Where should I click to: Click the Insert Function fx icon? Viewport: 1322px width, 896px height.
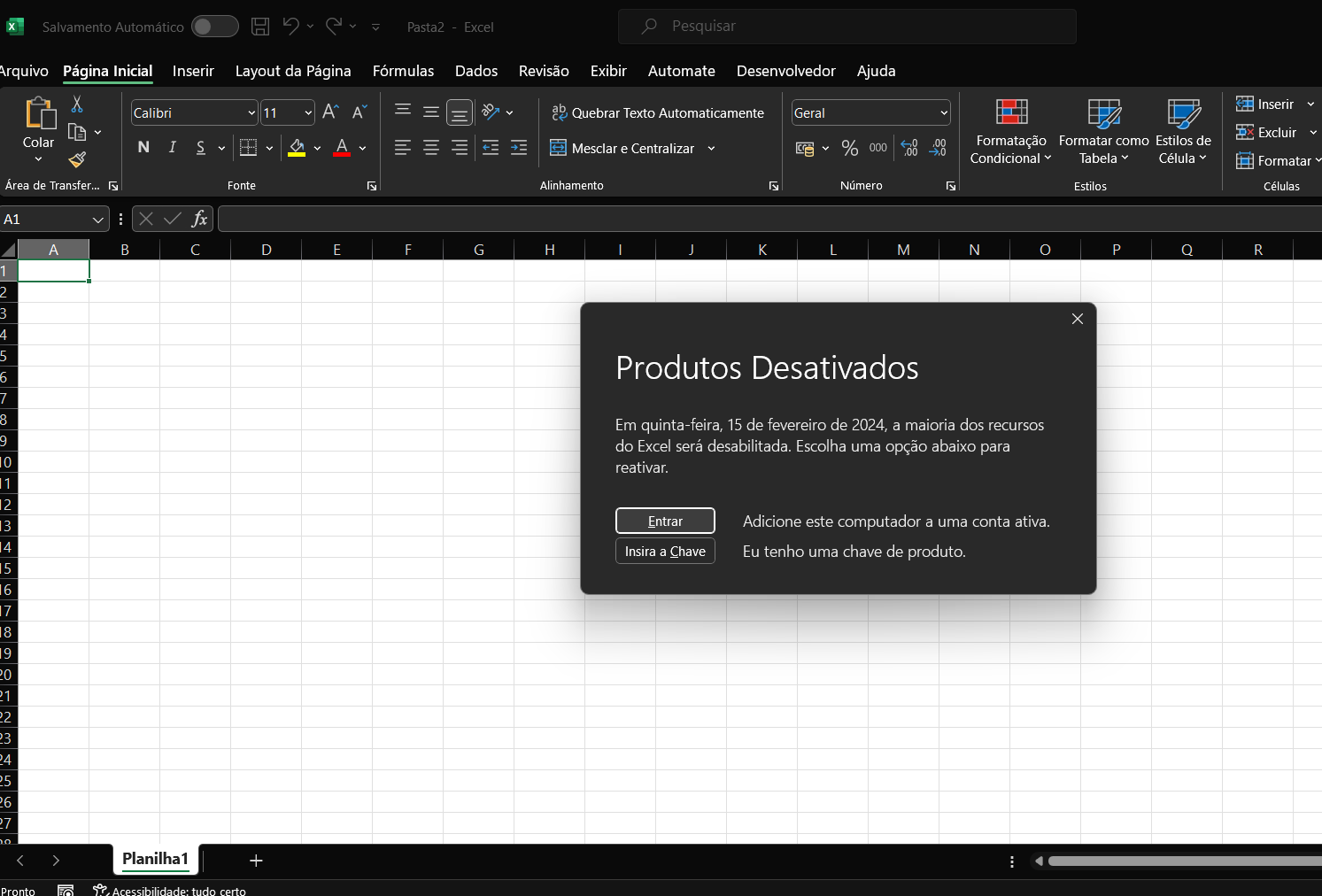(x=199, y=219)
